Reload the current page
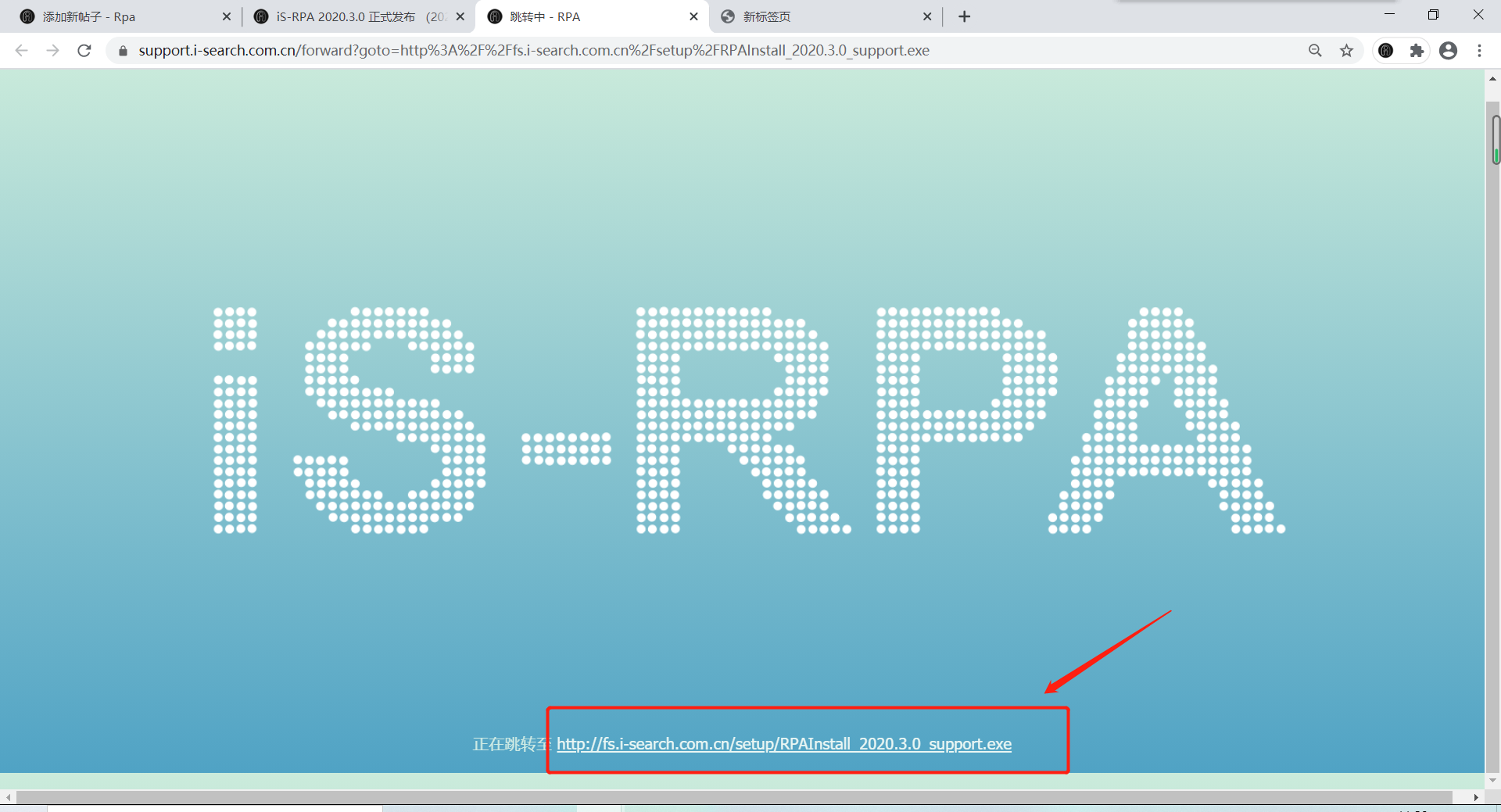Image resolution: width=1501 pixels, height=812 pixels. coord(84,51)
